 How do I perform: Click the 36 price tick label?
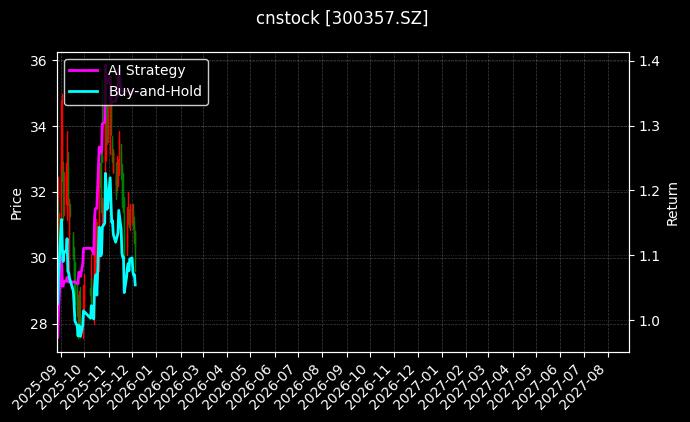(x=38, y=61)
